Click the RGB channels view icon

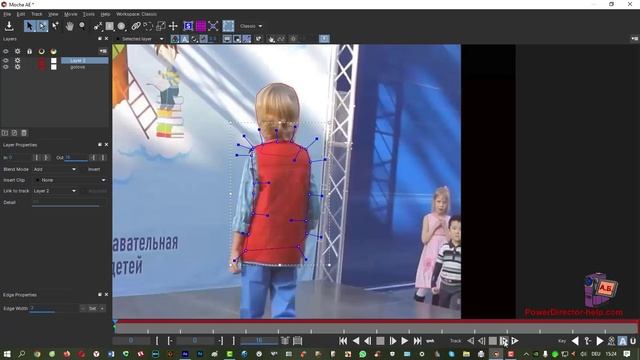click(x=175, y=39)
